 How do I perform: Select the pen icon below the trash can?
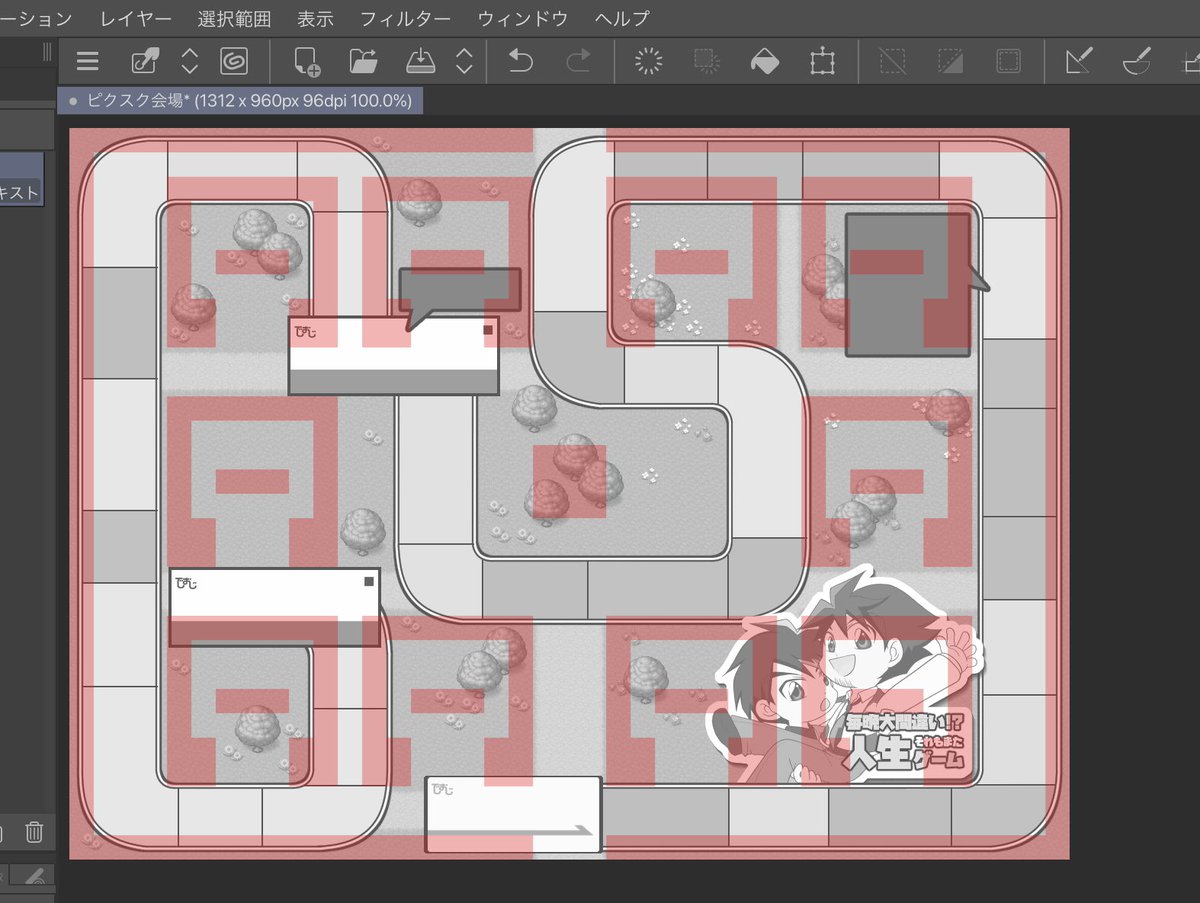(34, 878)
